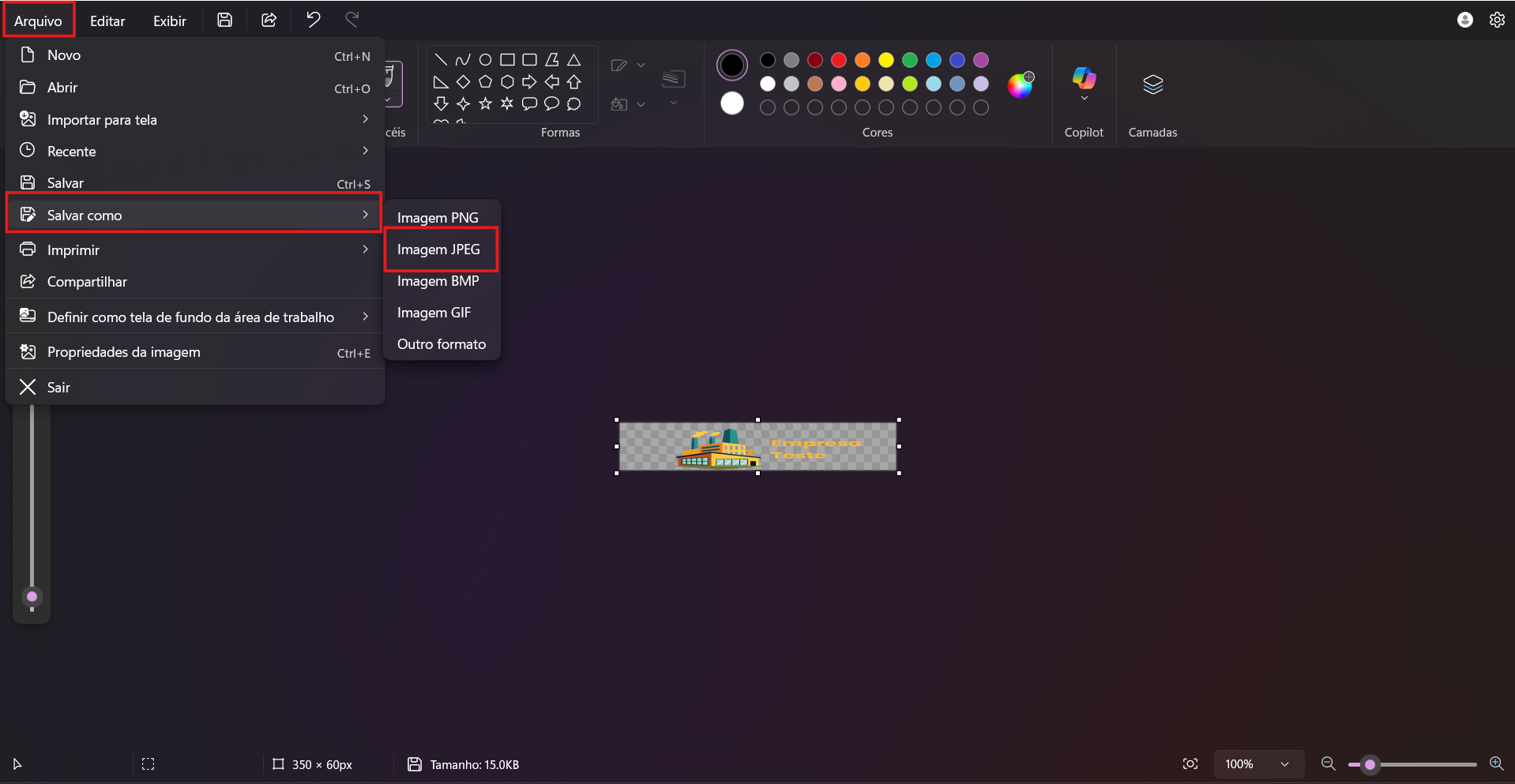Image resolution: width=1515 pixels, height=784 pixels.
Task: Click Sair to exit Paint
Action: [195, 388]
